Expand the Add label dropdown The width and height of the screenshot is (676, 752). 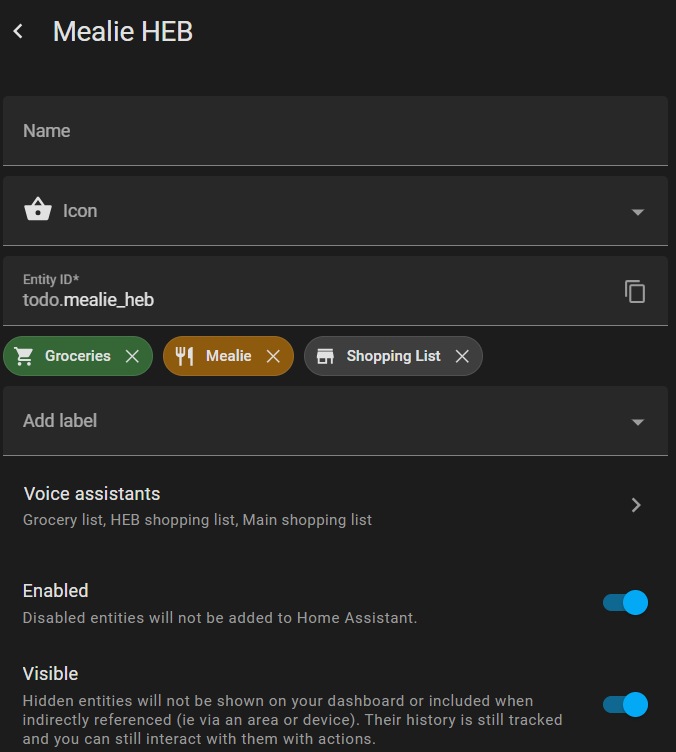(638, 422)
